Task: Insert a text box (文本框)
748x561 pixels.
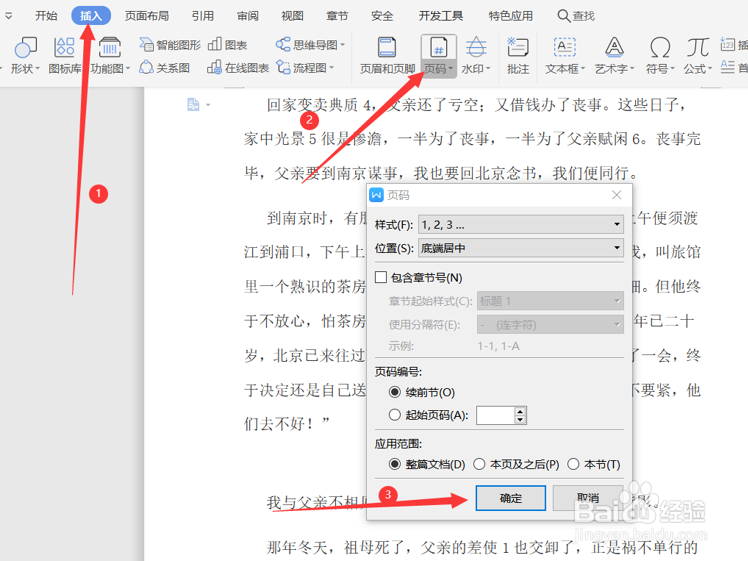Action: [x=565, y=55]
